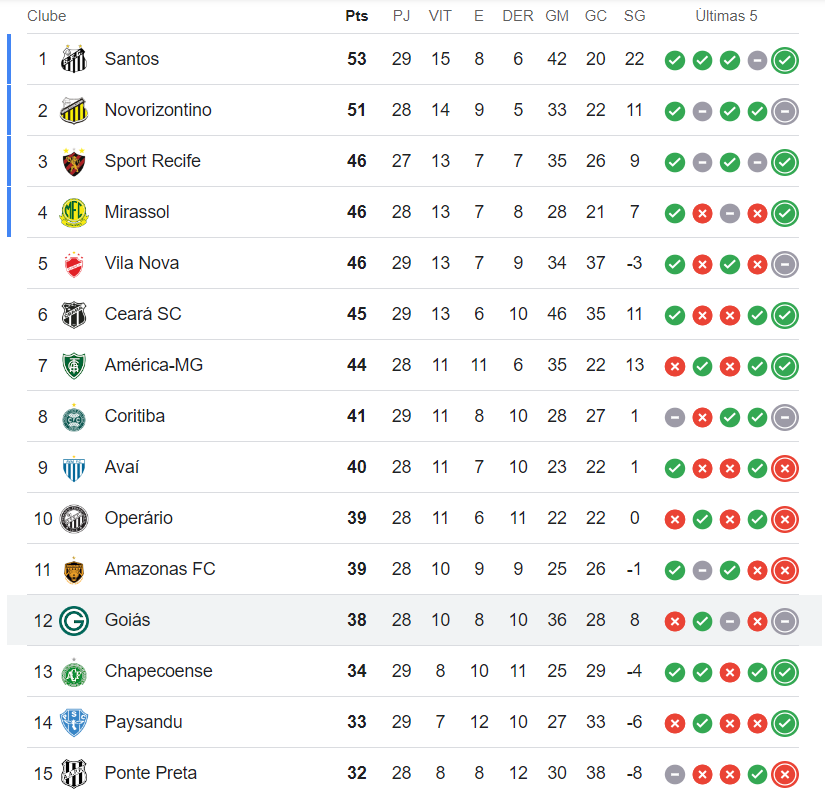Click the Pts column header
The height and width of the screenshot is (794, 825).
coord(356,16)
